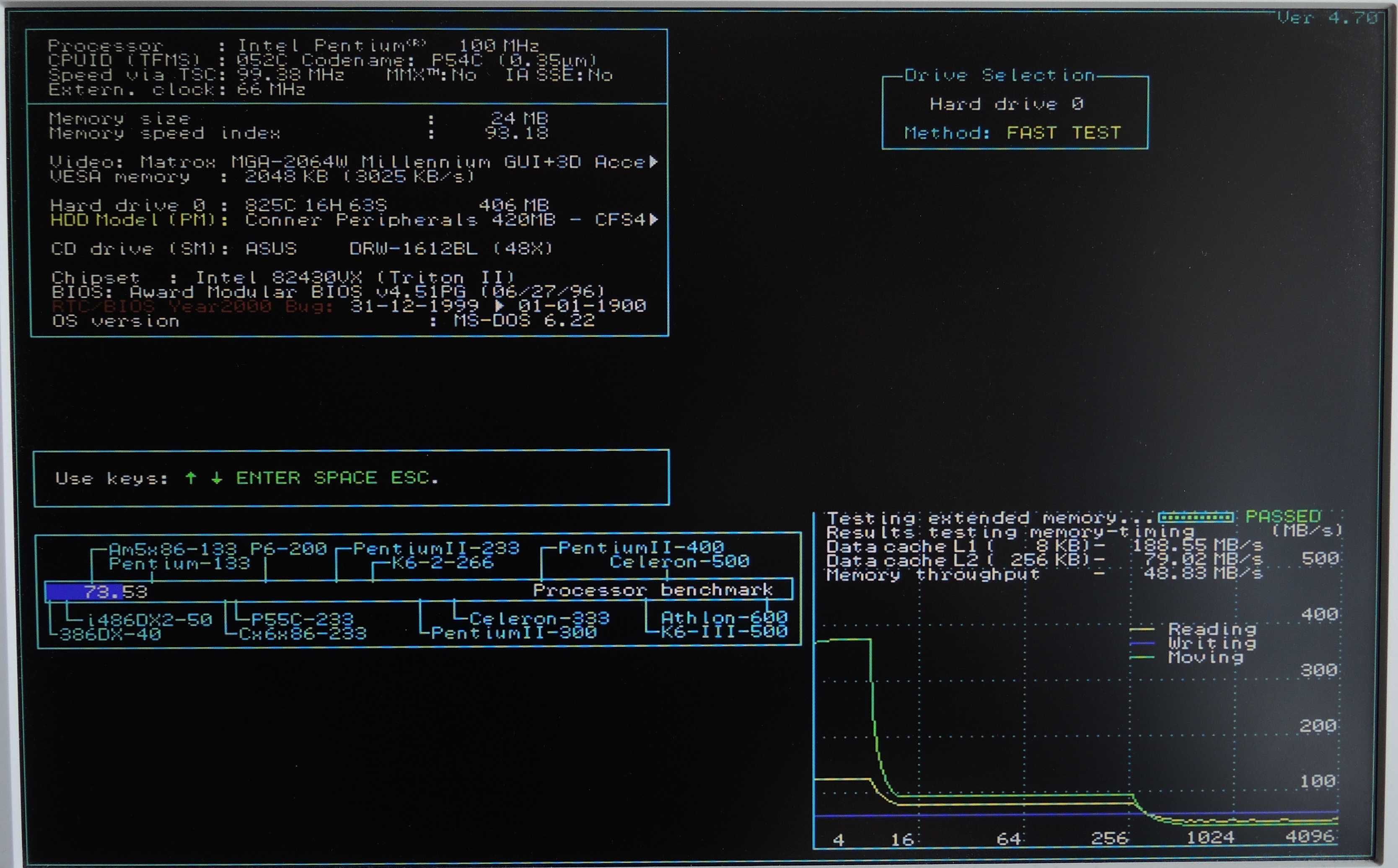Click the 01-01-1900 date value
1398x868 pixels.
(x=582, y=306)
